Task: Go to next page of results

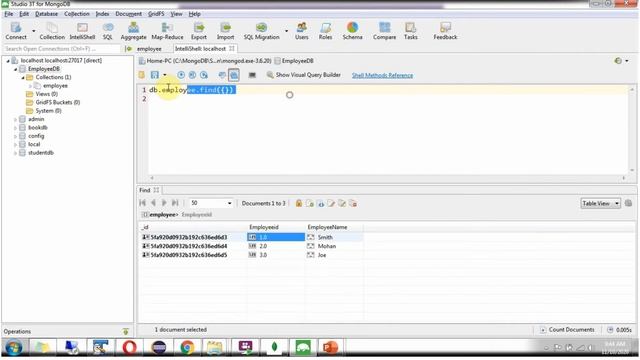Action: [x=164, y=203]
